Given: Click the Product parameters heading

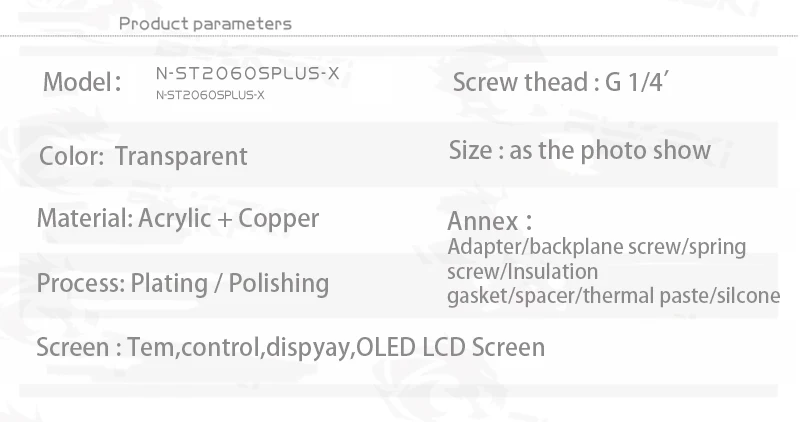Looking at the screenshot, I should (205, 23).
